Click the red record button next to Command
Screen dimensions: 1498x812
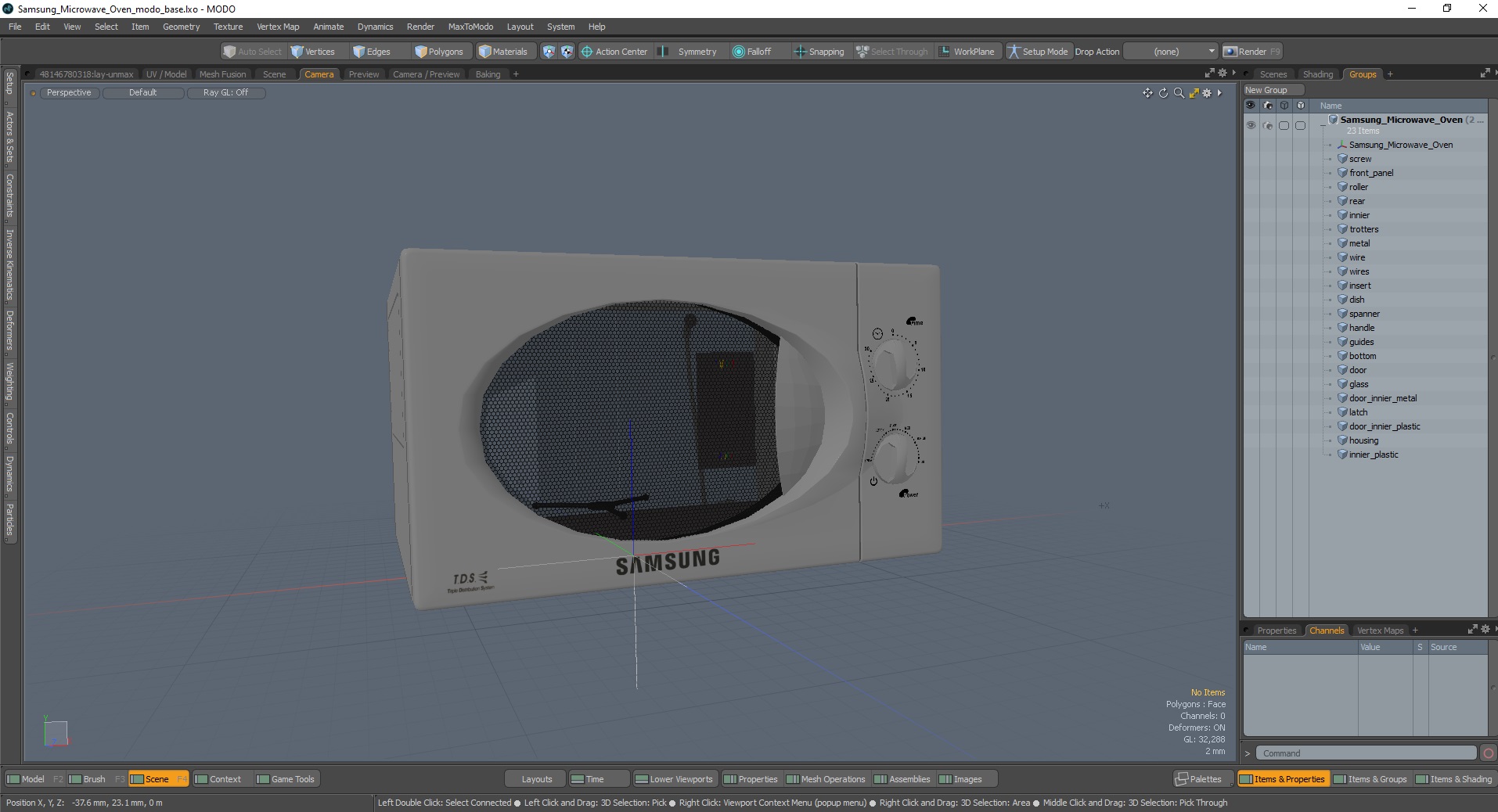coord(1489,753)
